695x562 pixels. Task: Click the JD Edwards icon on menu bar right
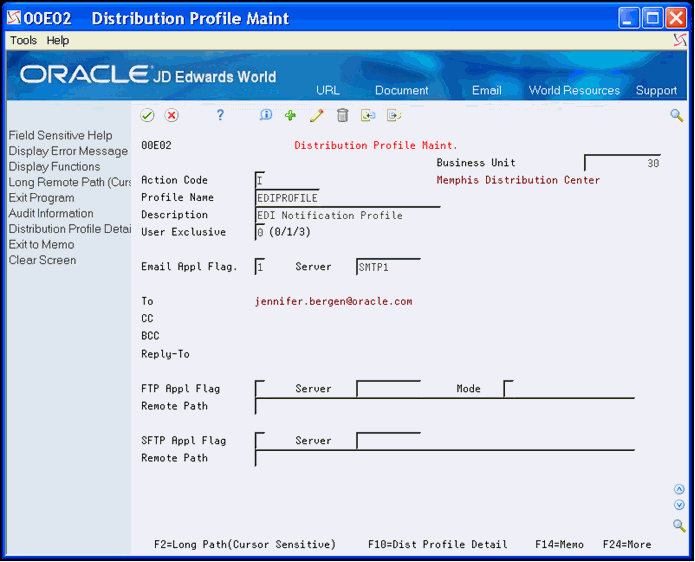680,40
